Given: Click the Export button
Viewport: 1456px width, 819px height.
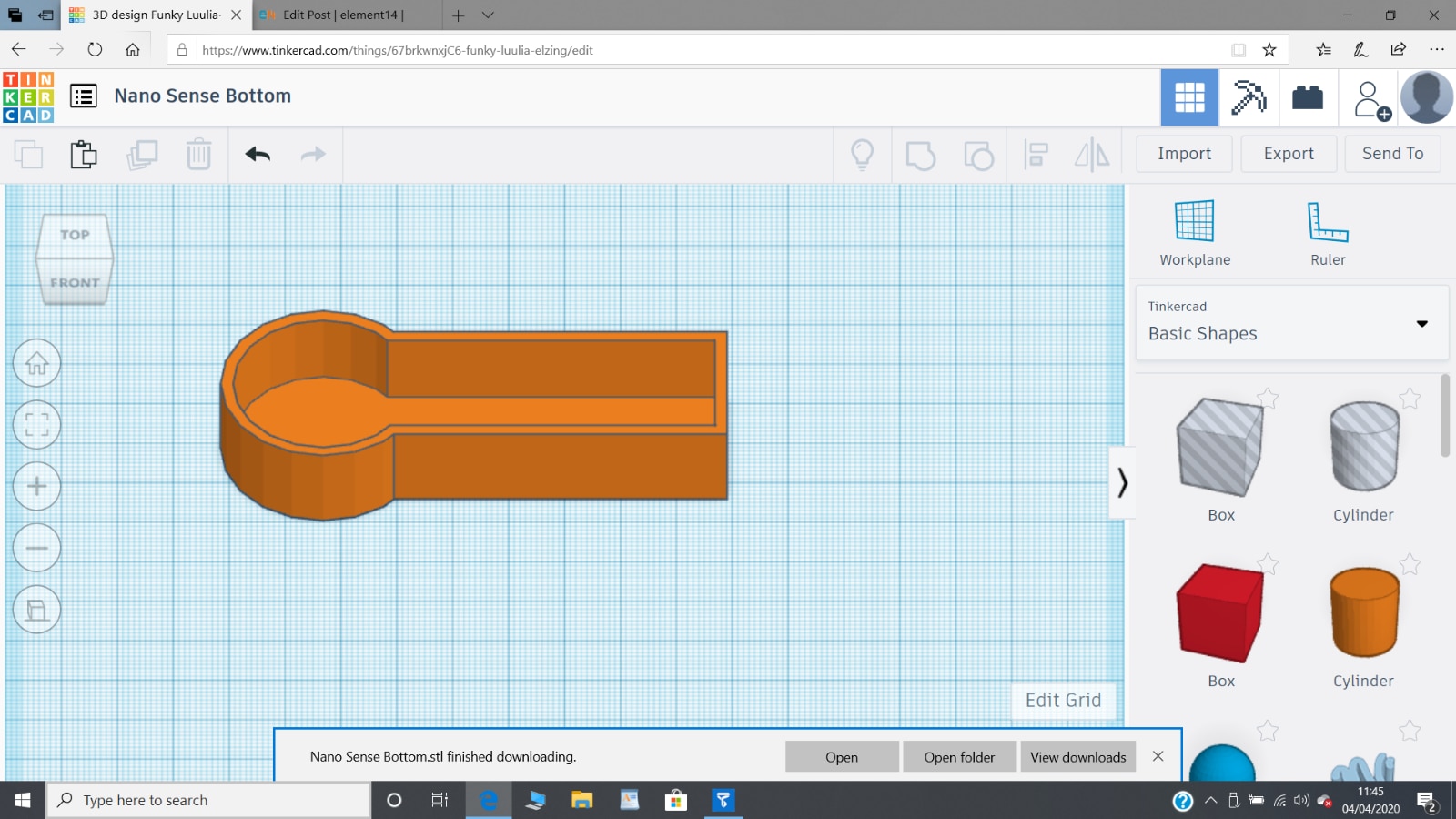Looking at the screenshot, I should pyautogui.click(x=1288, y=154).
